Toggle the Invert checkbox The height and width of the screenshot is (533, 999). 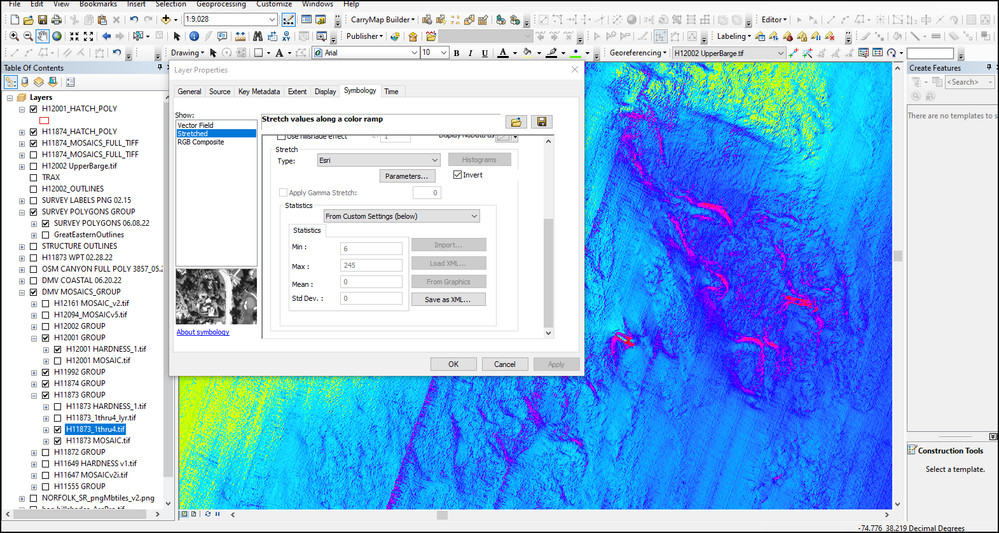(459, 175)
